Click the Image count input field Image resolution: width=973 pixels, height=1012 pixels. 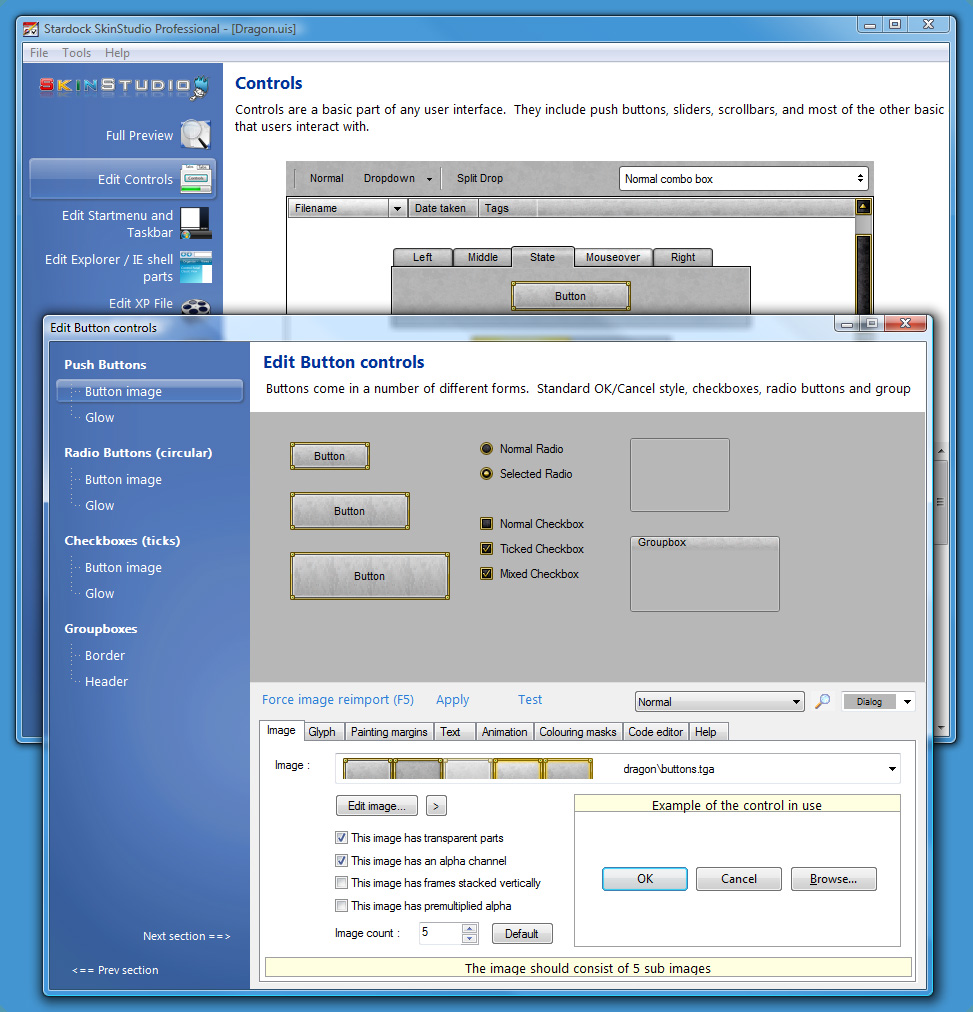441,933
